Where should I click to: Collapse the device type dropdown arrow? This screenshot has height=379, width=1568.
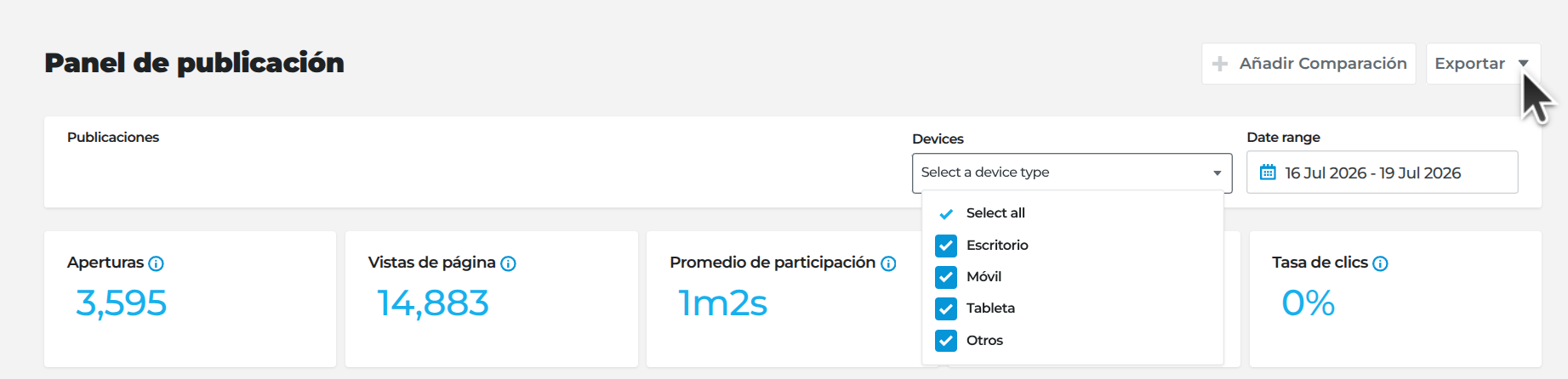1217,173
